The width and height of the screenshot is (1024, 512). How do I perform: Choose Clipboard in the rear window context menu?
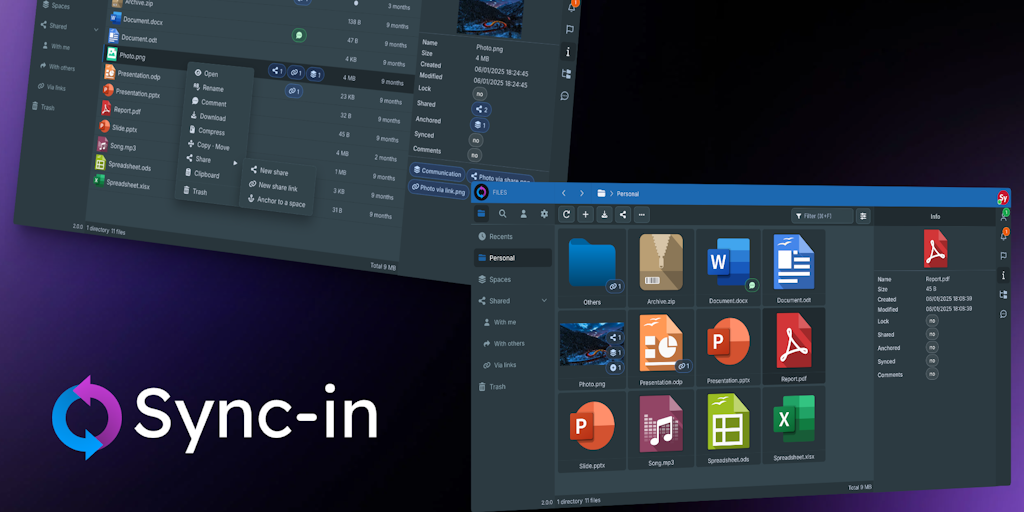click(201, 174)
